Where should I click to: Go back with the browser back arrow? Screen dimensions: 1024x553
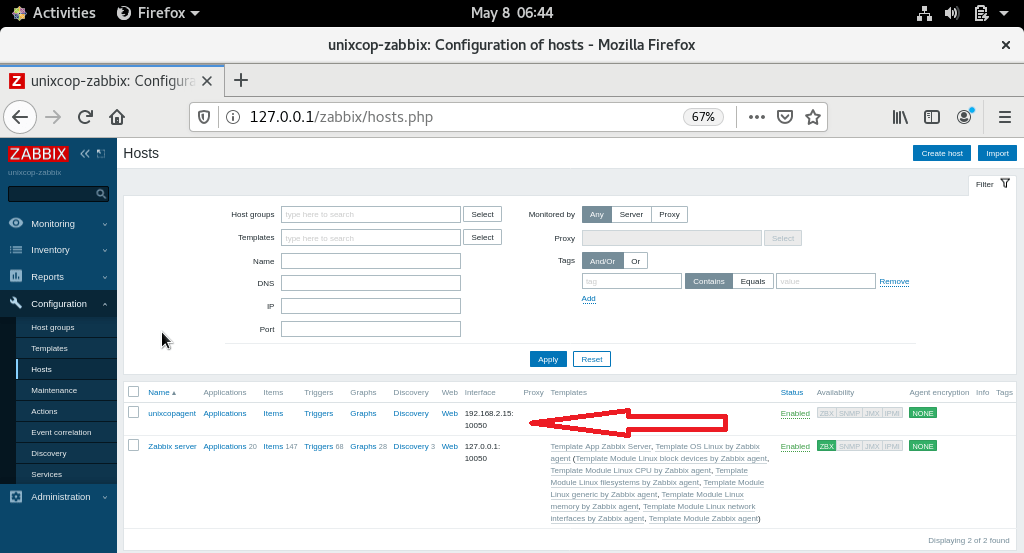(x=20, y=117)
